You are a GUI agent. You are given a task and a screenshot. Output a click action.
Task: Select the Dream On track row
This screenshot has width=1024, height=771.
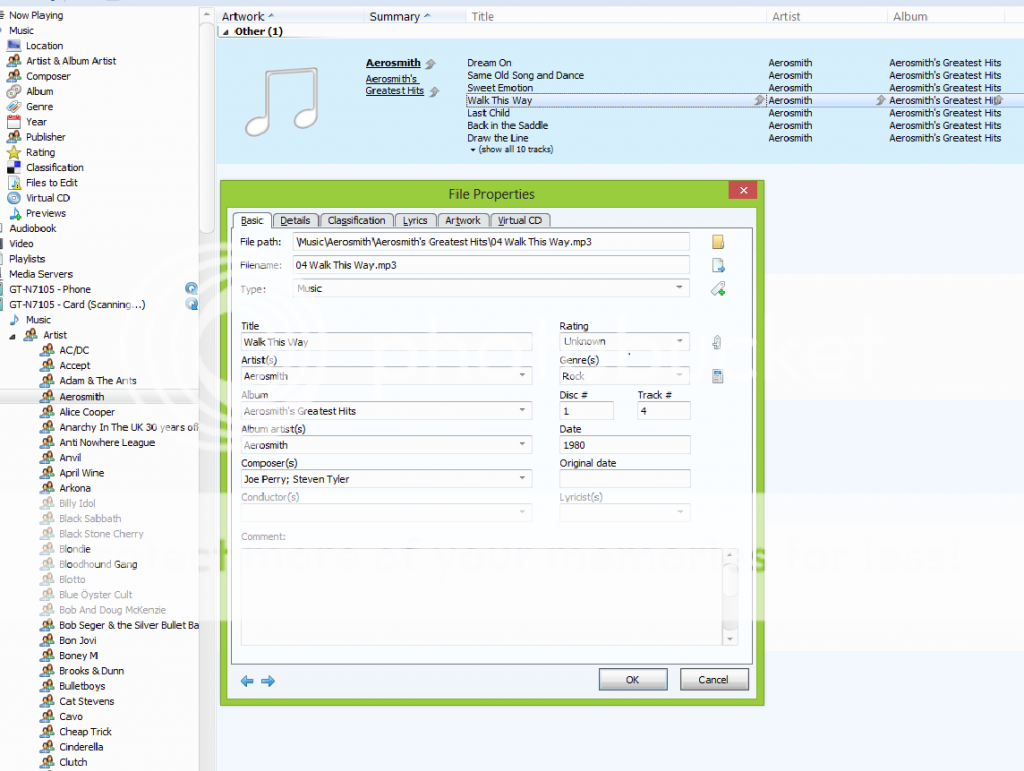click(x=489, y=63)
